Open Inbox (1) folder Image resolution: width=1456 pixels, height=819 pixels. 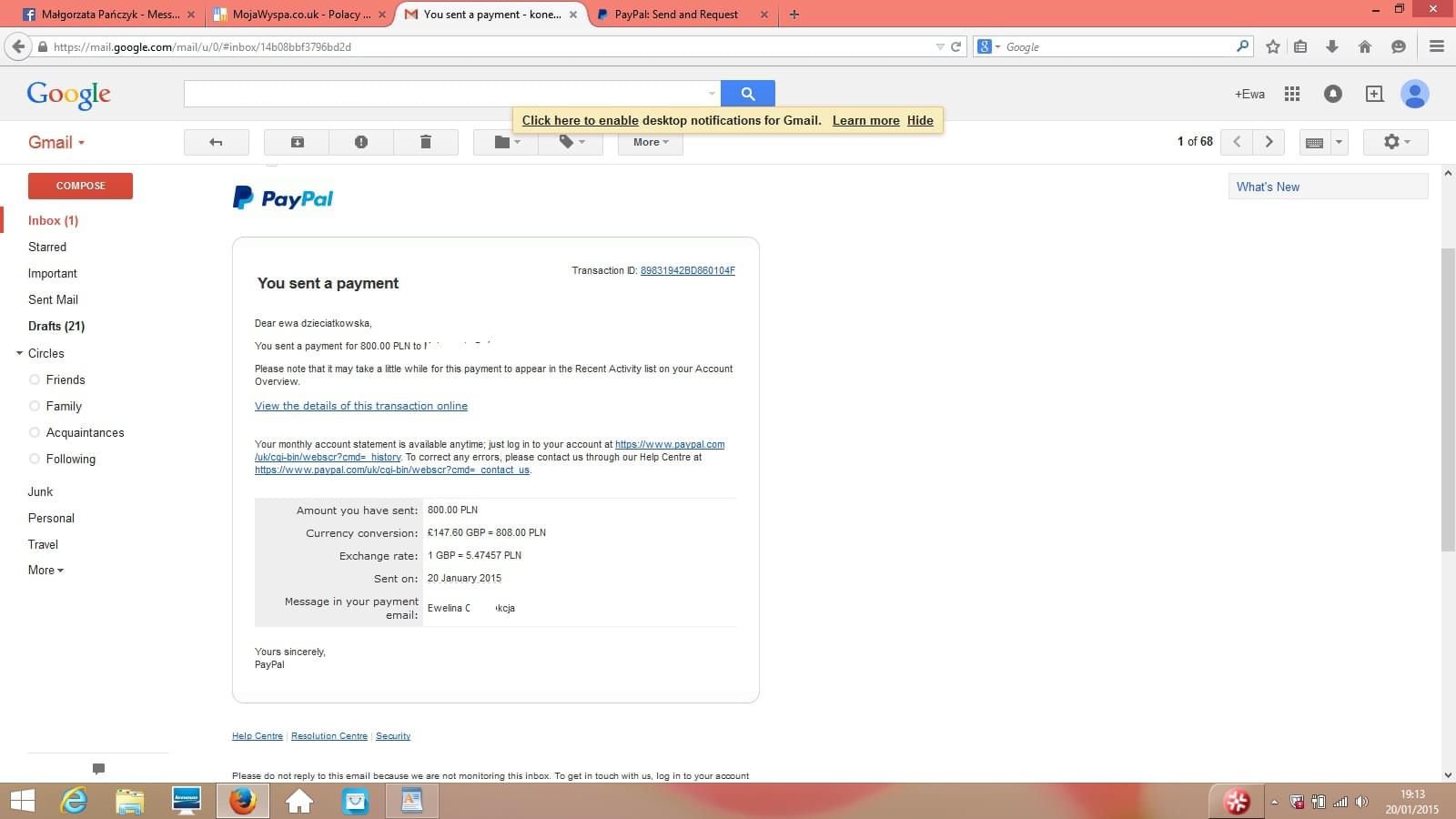(53, 220)
